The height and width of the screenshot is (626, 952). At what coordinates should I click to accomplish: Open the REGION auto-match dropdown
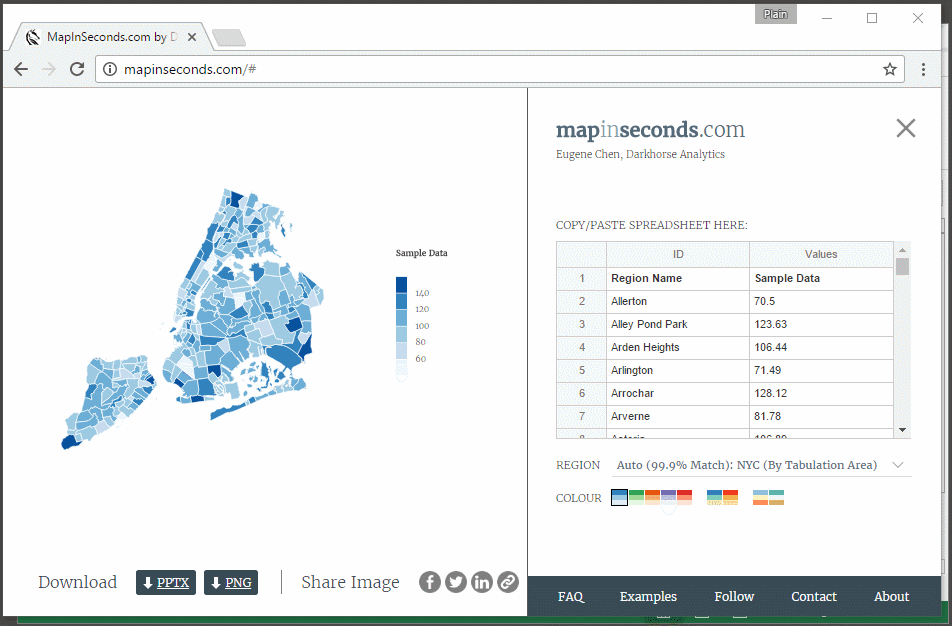[897, 465]
